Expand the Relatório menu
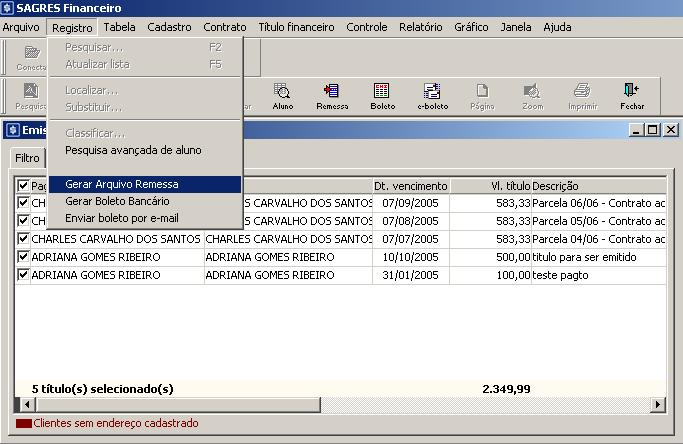Screen dimensions: 683x444 click(420, 27)
